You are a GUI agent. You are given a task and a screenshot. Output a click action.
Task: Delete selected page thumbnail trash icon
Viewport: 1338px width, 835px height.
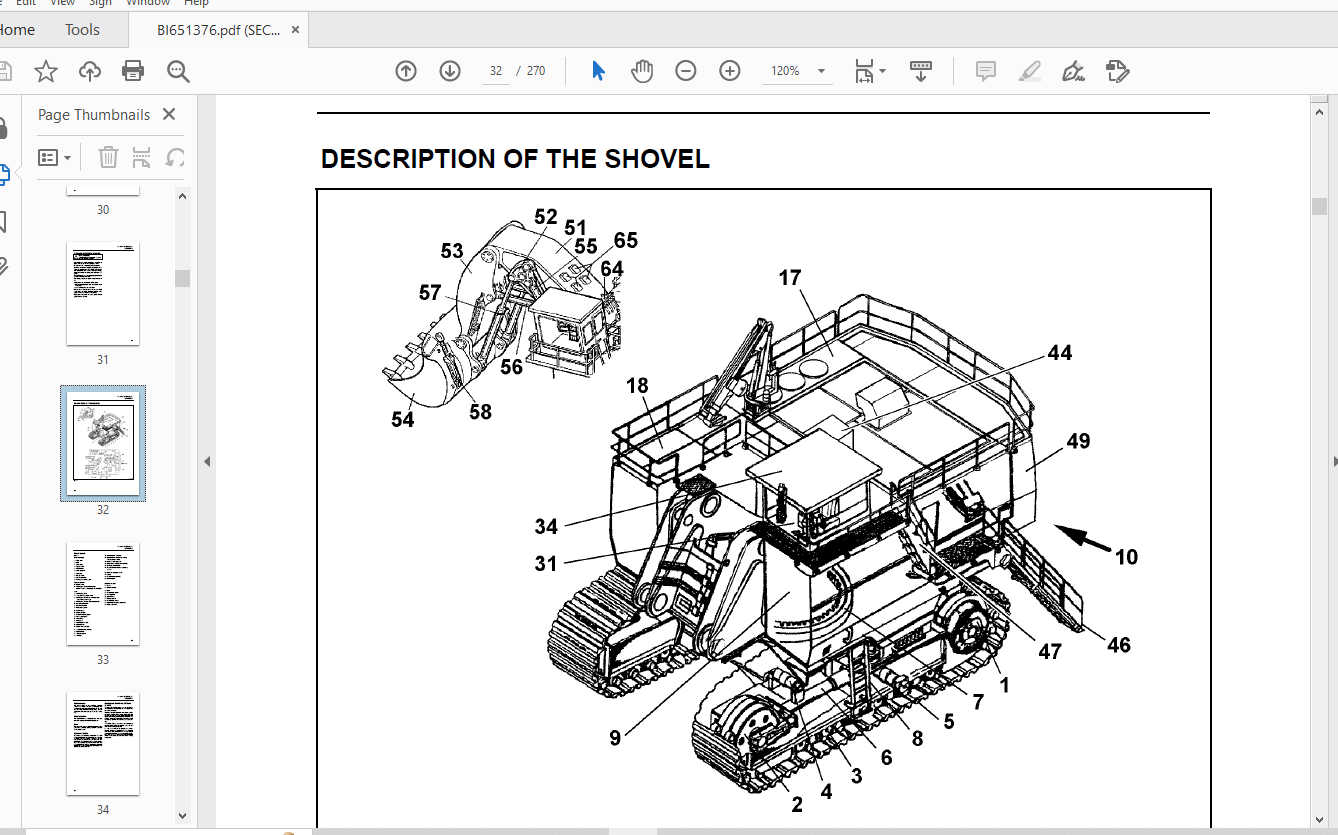[x=108, y=157]
